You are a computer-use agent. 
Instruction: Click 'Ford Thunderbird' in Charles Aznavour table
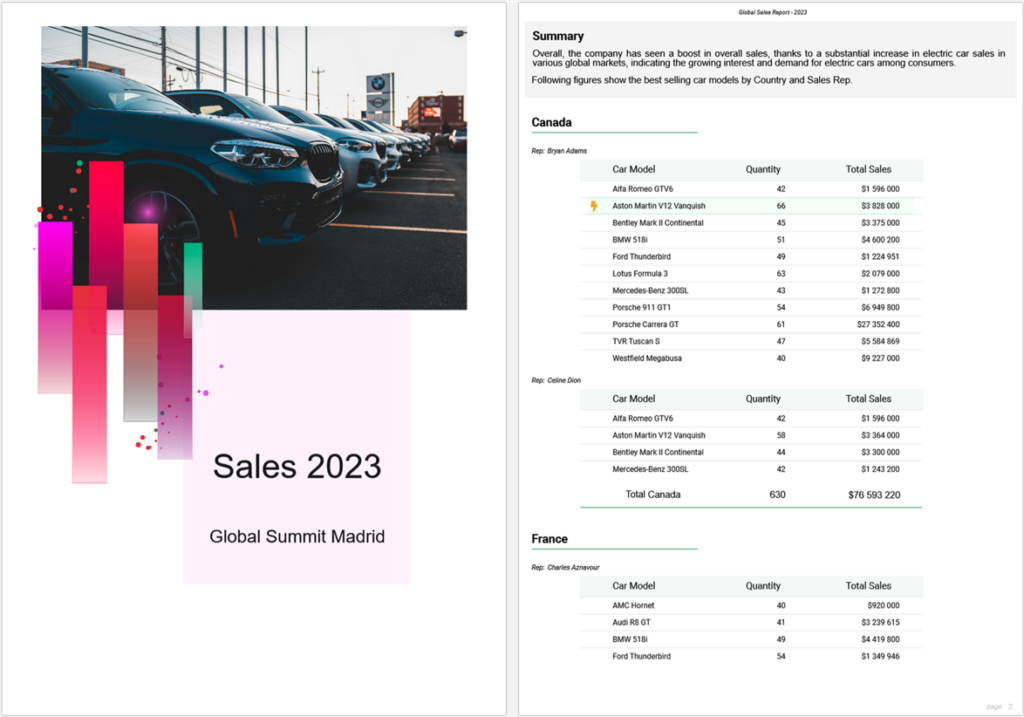(641, 657)
